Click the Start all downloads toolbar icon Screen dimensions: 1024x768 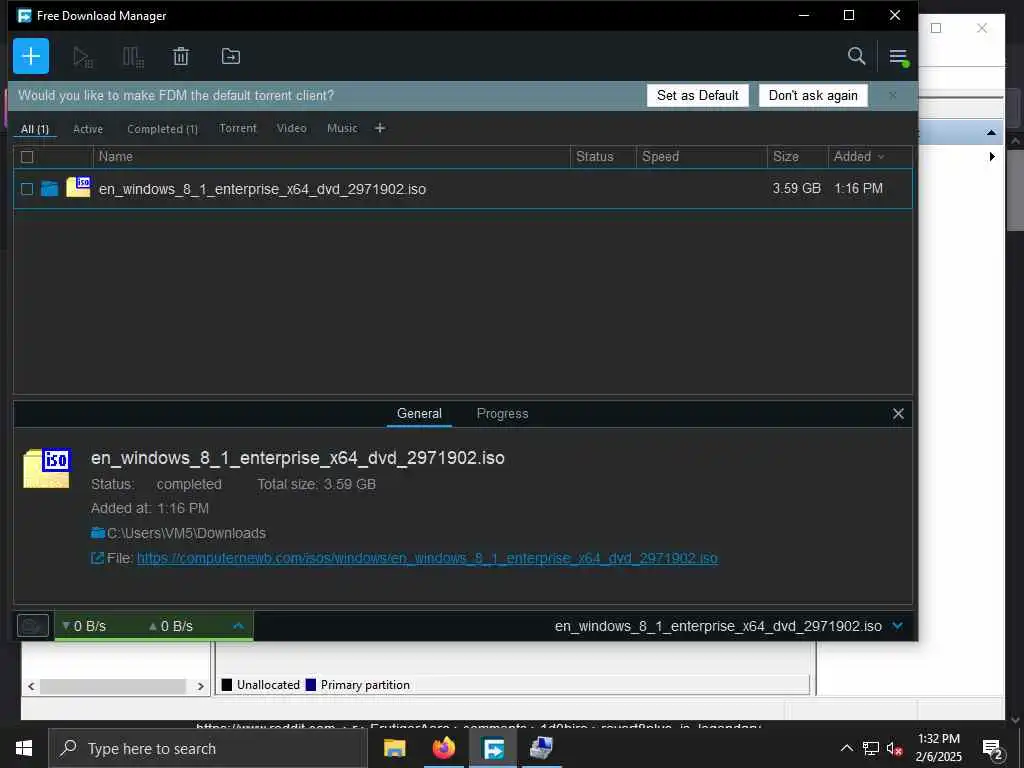[83, 57]
